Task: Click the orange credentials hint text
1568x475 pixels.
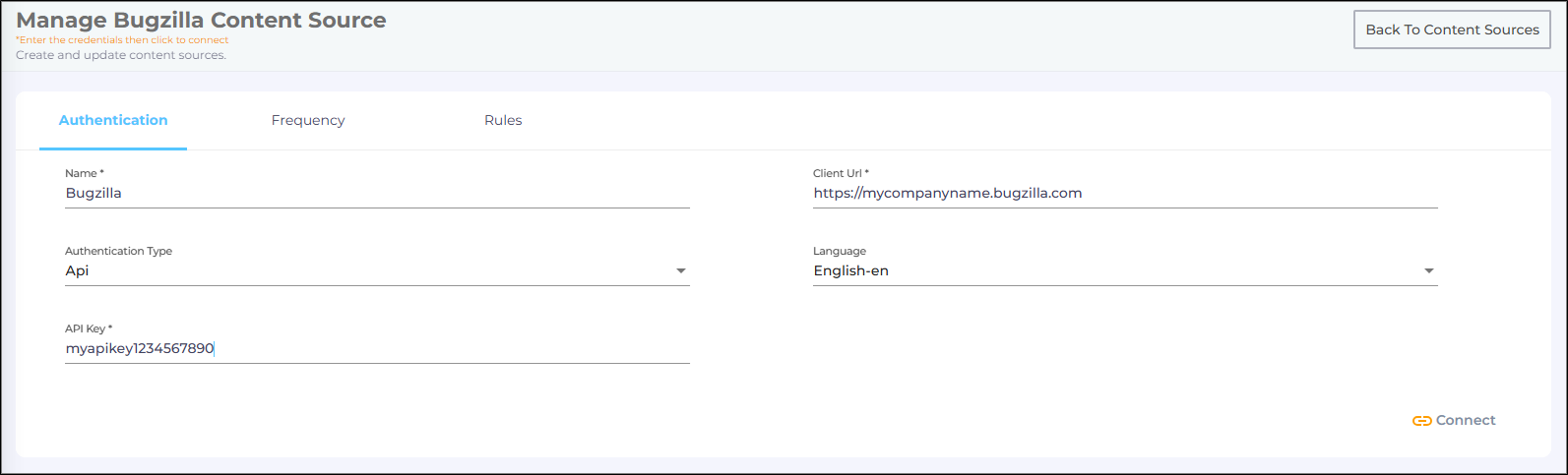Action: click(x=122, y=40)
